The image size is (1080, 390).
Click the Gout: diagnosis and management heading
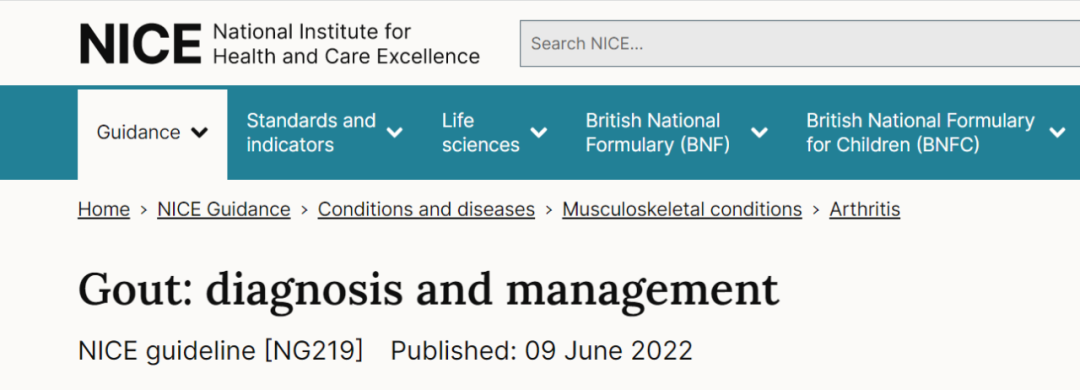coord(428,290)
